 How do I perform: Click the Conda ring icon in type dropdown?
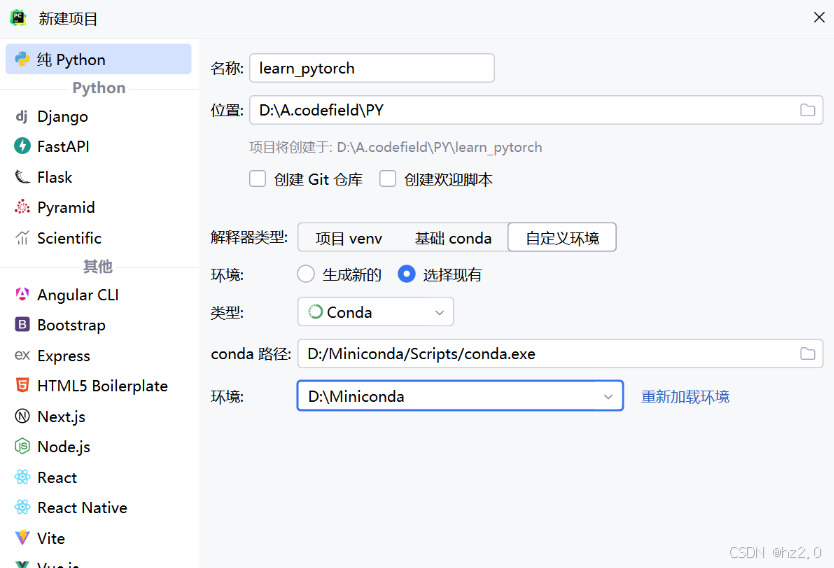tap(315, 312)
